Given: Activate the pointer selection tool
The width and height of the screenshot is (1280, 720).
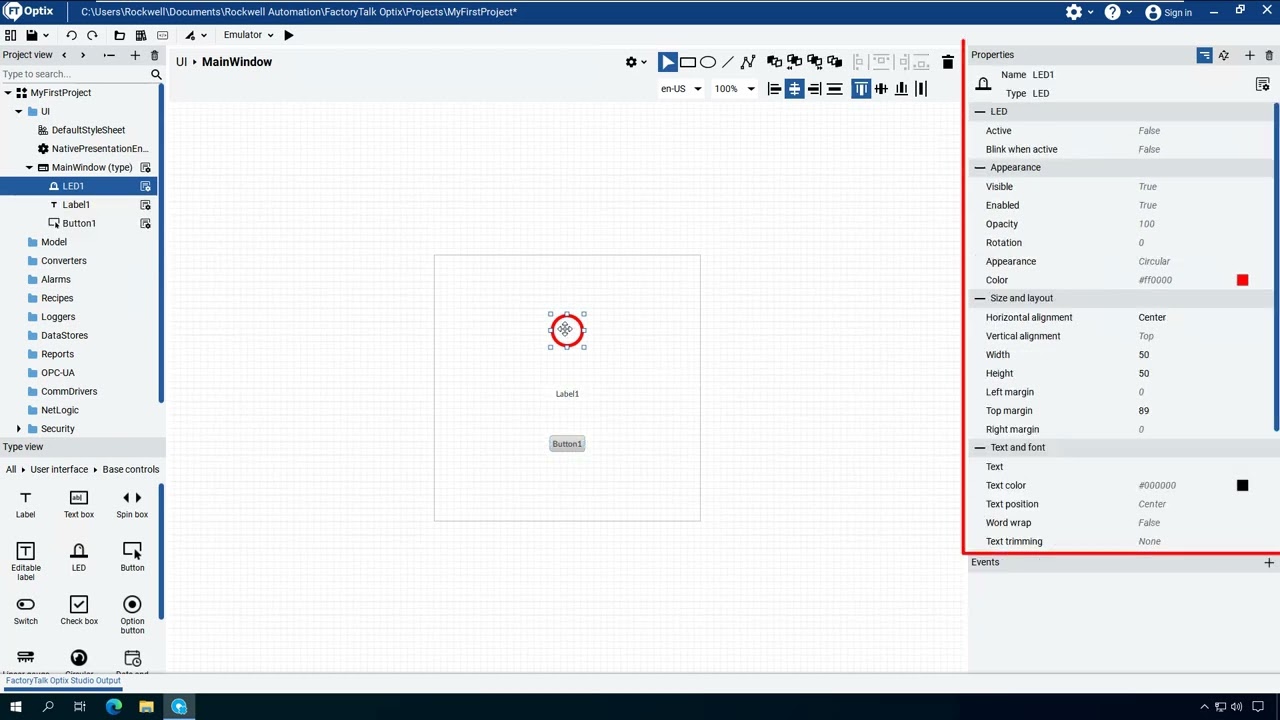Looking at the screenshot, I should [x=668, y=62].
